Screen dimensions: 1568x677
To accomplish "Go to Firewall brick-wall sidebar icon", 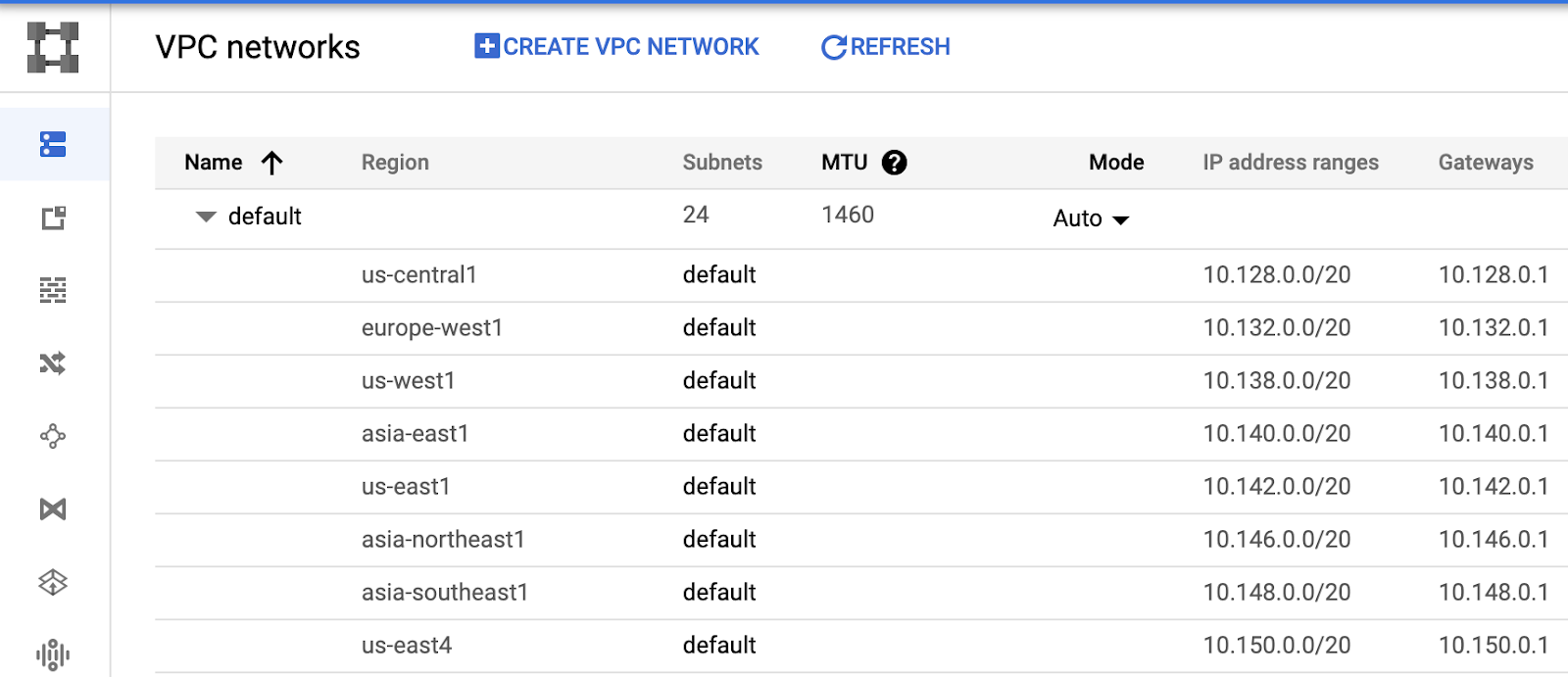I will click(53, 290).
